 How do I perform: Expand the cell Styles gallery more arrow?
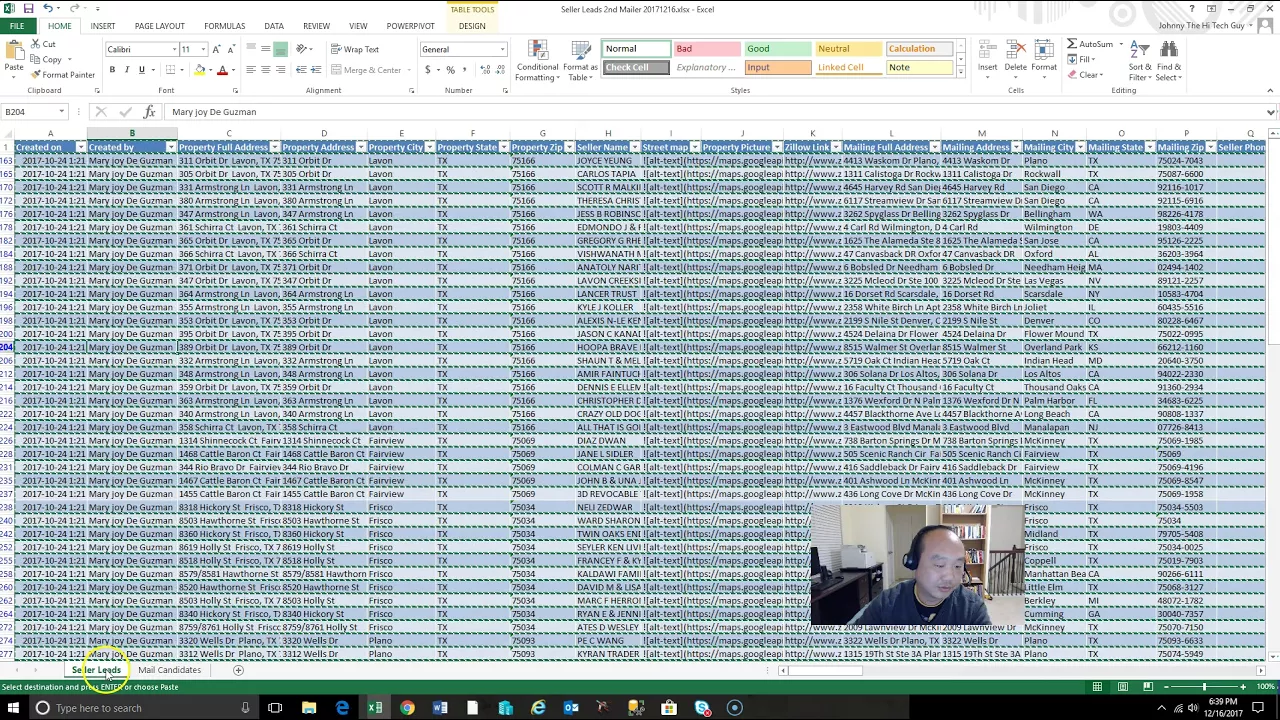tap(961, 73)
